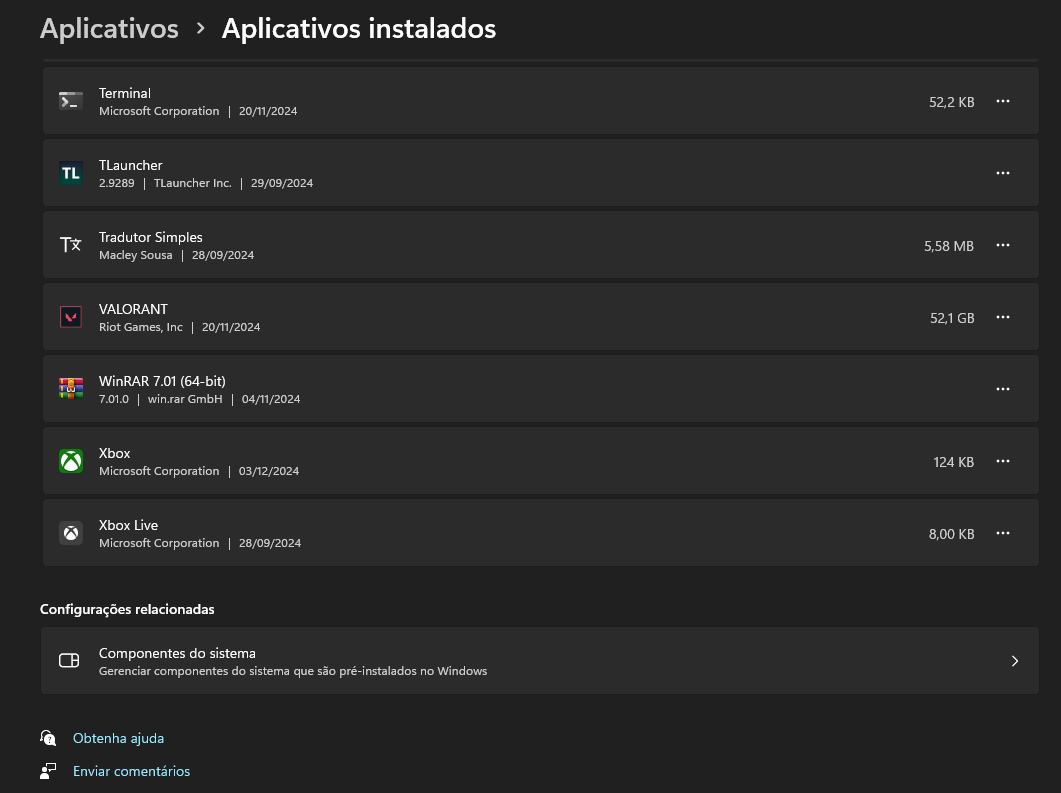Image resolution: width=1061 pixels, height=793 pixels.
Task: Click the Componentes do sistema icon
Action: coord(69,660)
